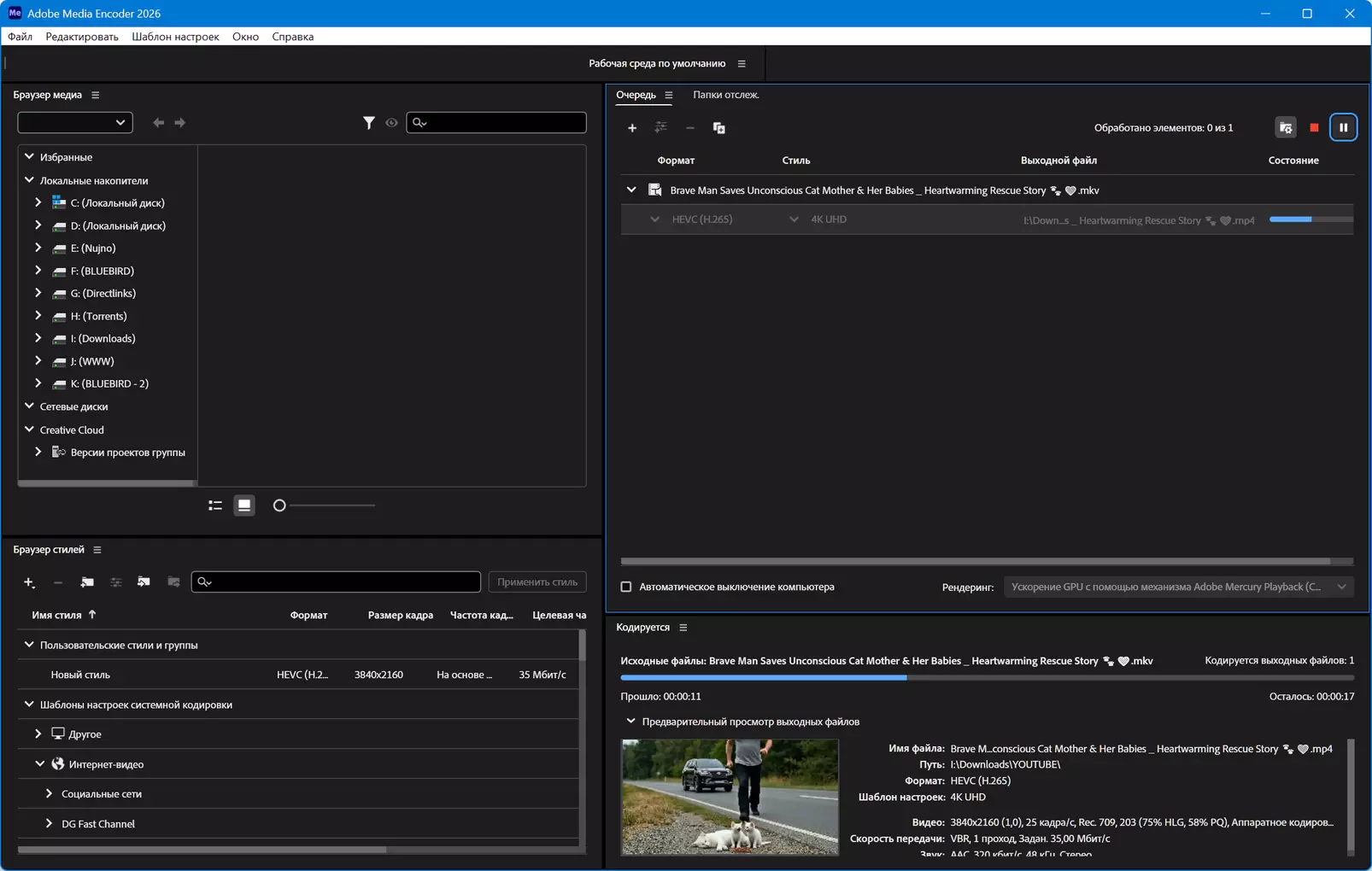
Task: Duplicate selected queue item
Action: (x=719, y=128)
